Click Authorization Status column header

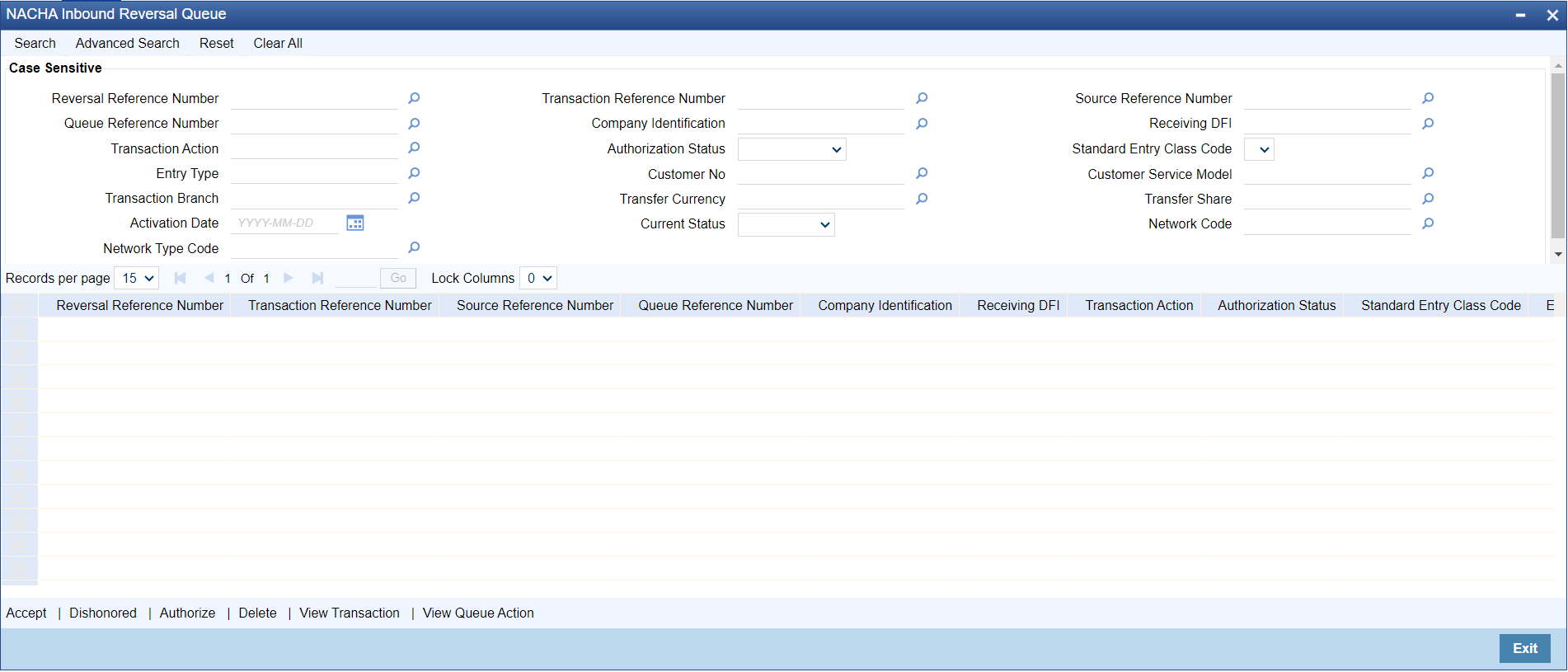point(1276,305)
